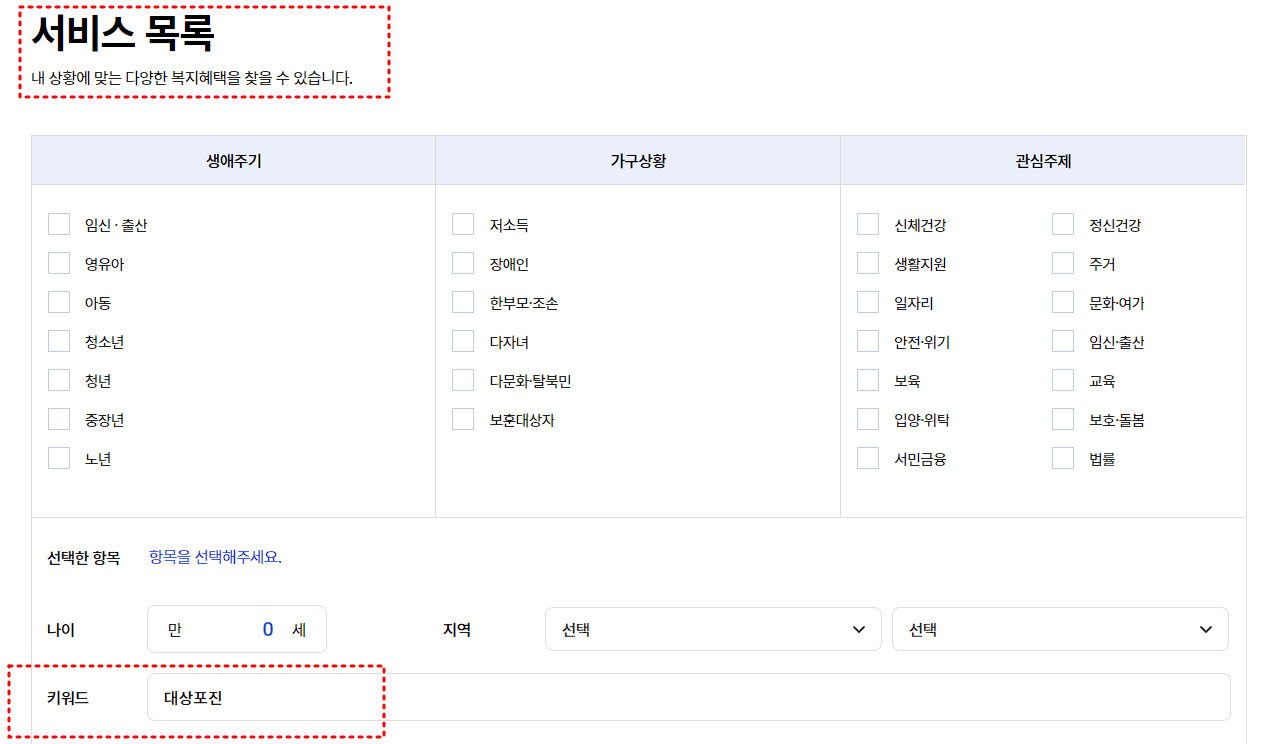1268x744 pixels.
Task: Check the 저소득 checkbox
Action: [x=463, y=224]
